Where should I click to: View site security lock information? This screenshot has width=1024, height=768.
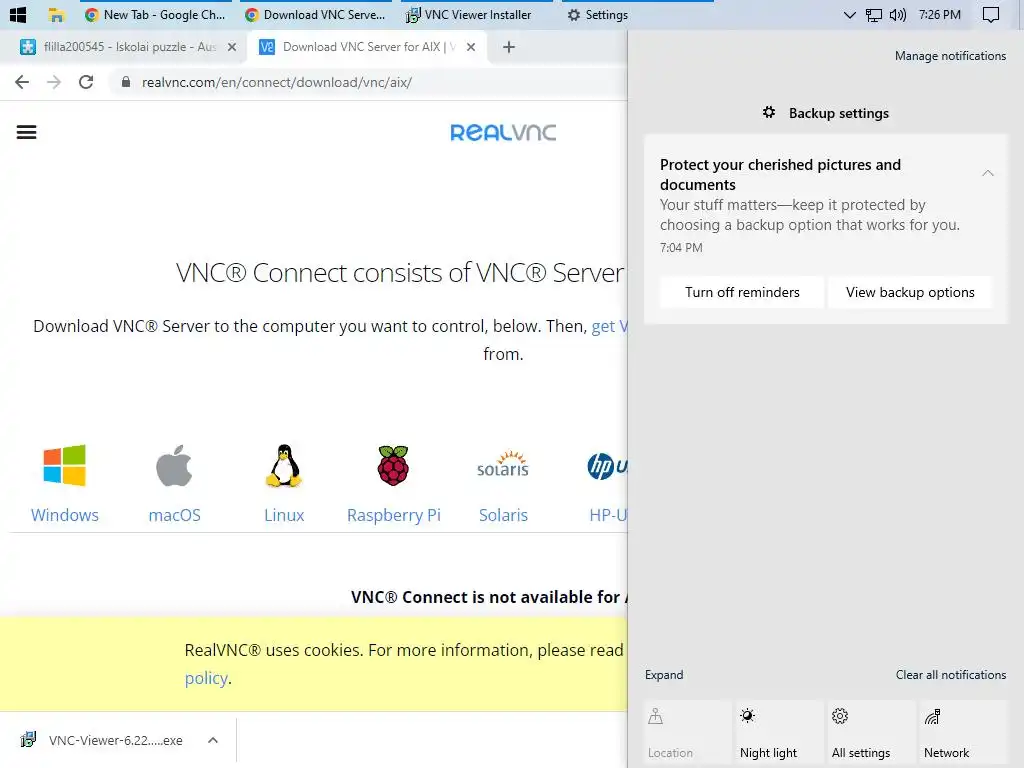pos(126,82)
